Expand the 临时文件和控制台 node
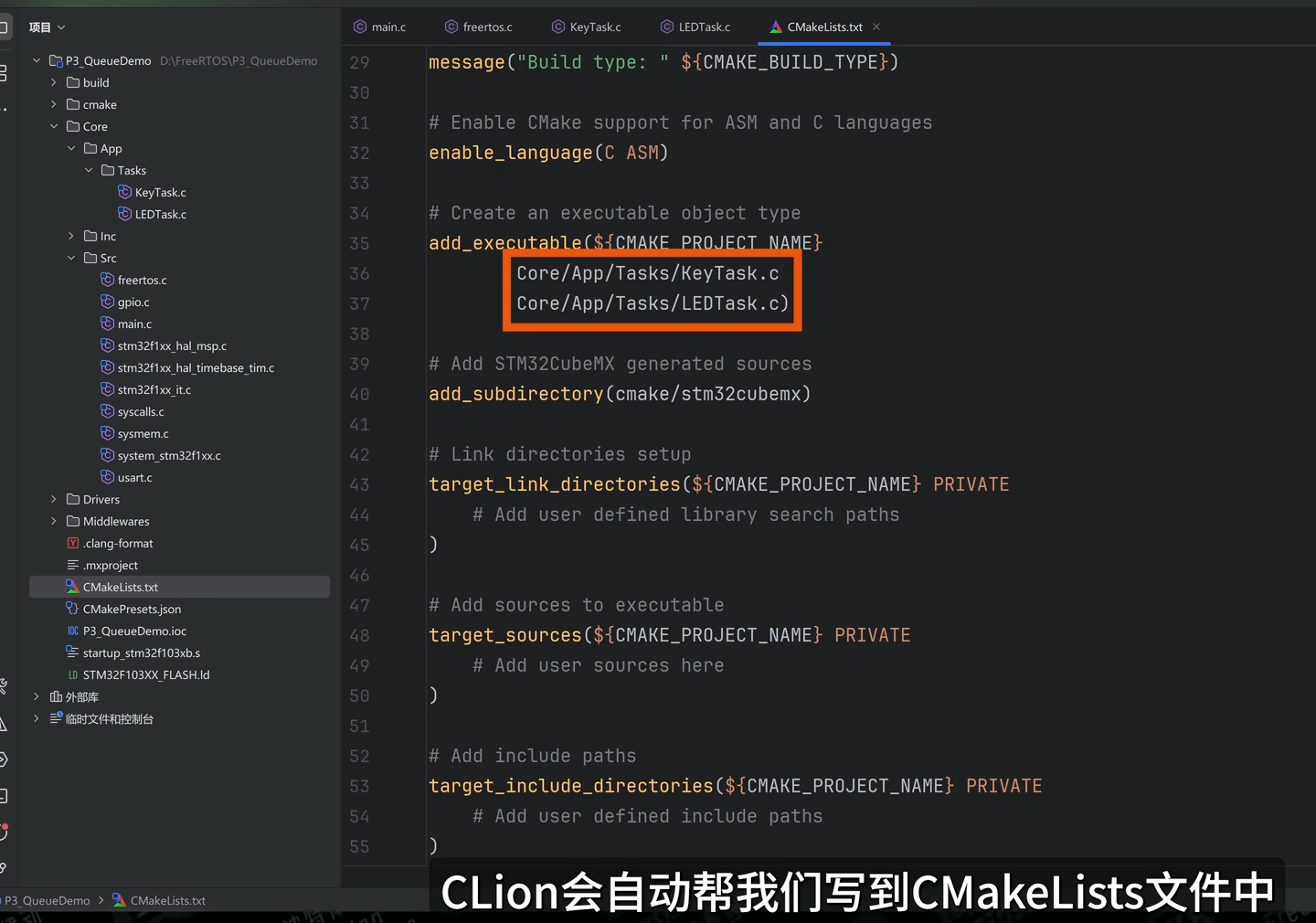This screenshot has width=1316, height=923. (37, 718)
